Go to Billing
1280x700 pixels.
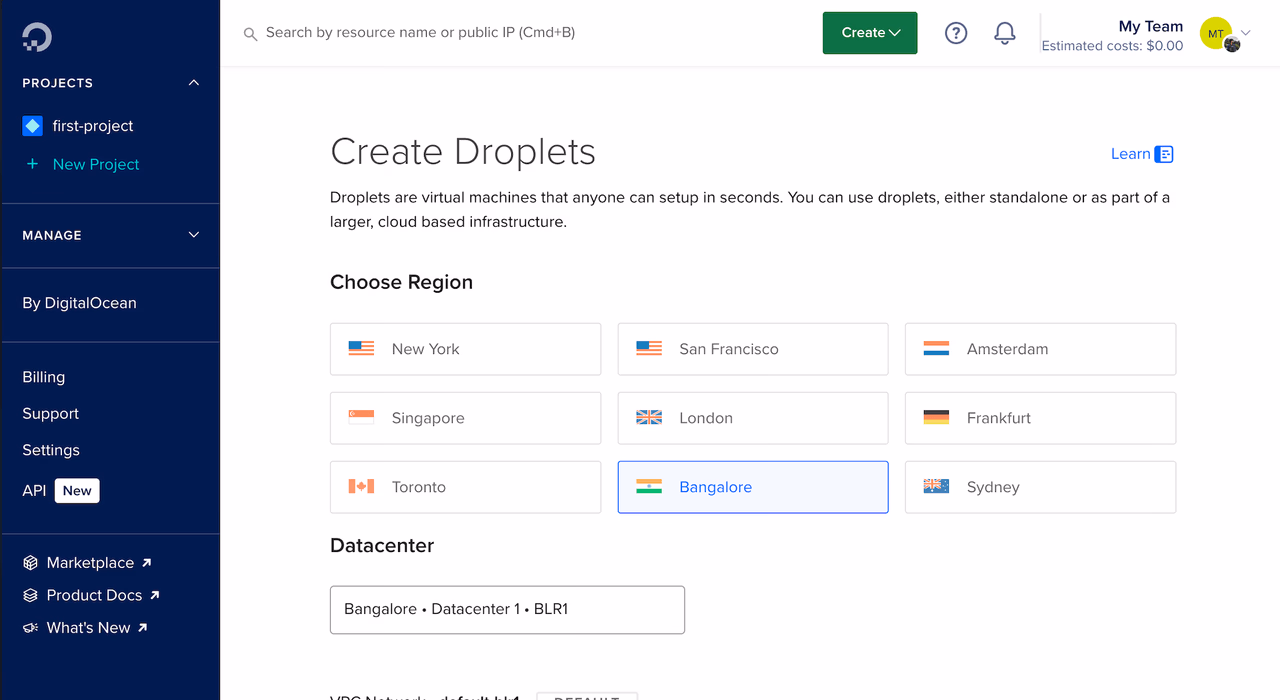pos(44,377)
